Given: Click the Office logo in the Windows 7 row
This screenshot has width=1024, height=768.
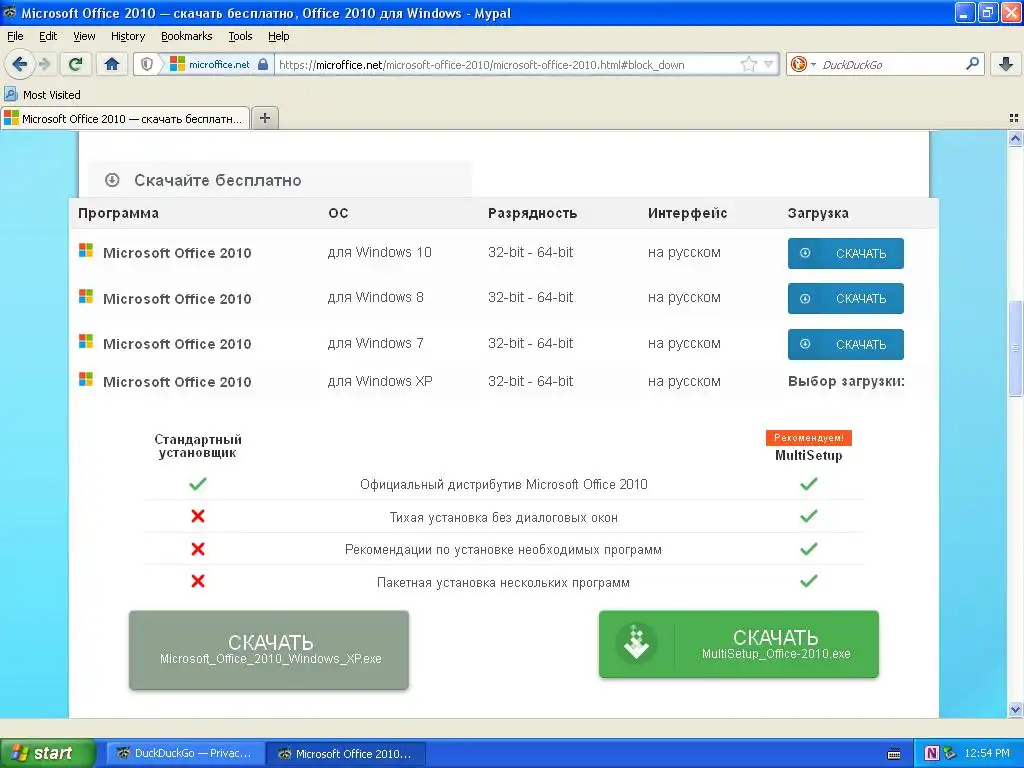Looking at the screenshot, I should click(x=86, y=342).
